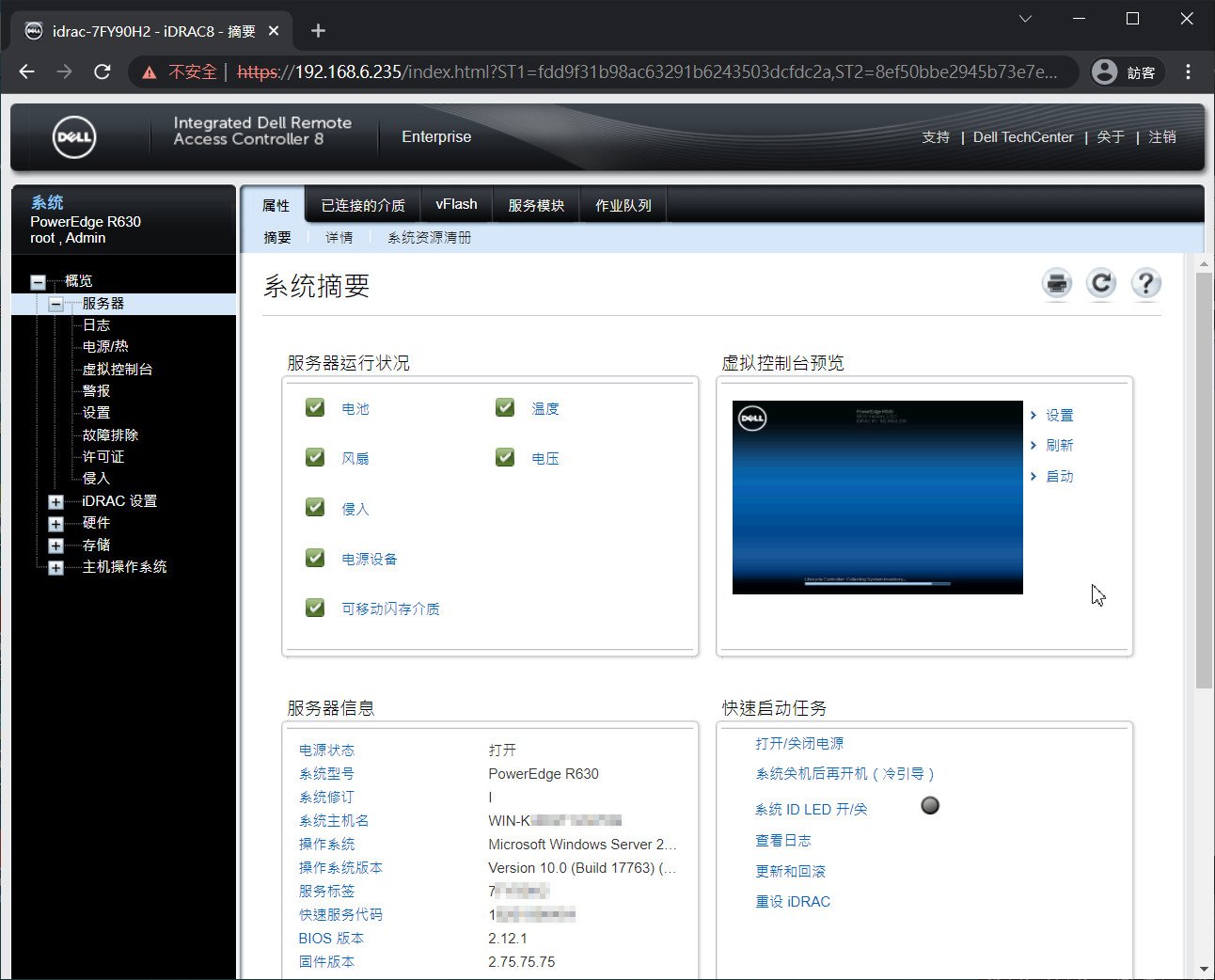
Task: Click the 更新和回滚 quick task
Action: coord(790,872)
